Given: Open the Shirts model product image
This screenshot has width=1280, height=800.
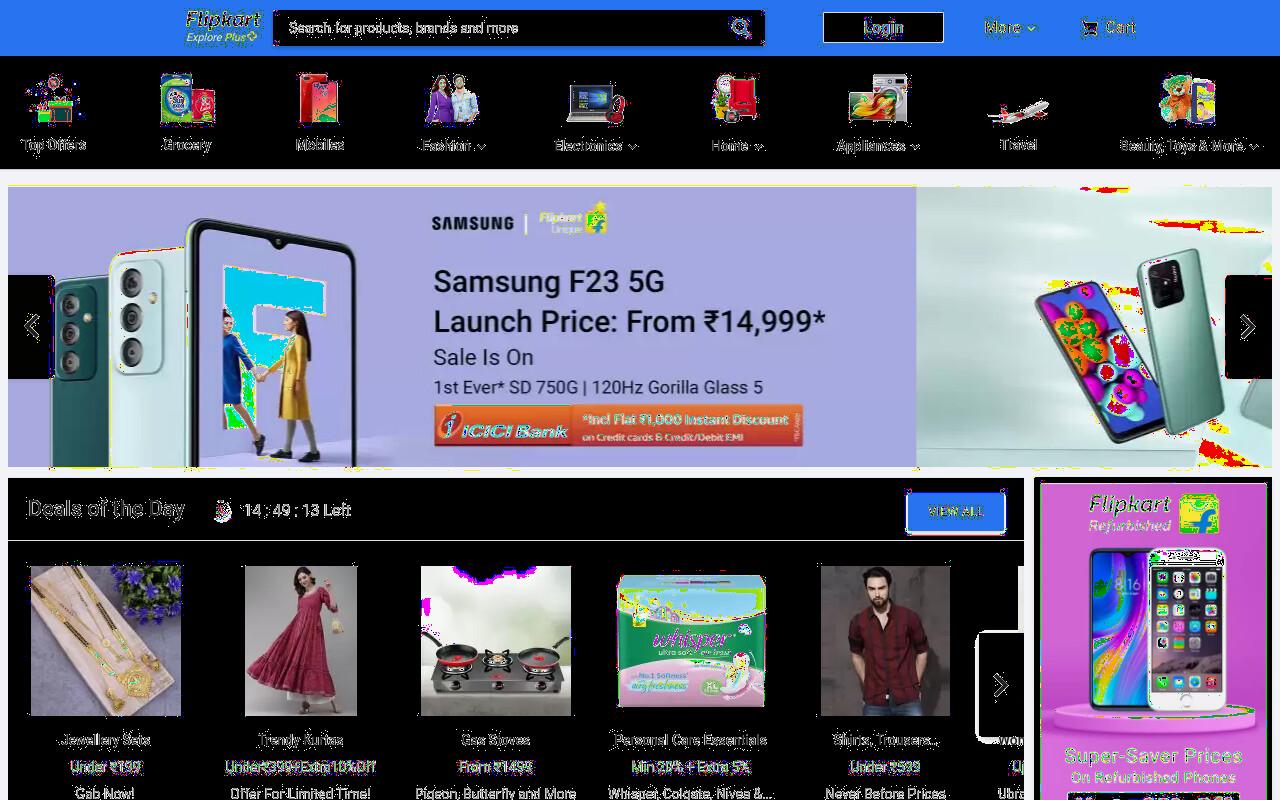Looking at the screenshot, I should pyautogui.click(x=885, y=641).
